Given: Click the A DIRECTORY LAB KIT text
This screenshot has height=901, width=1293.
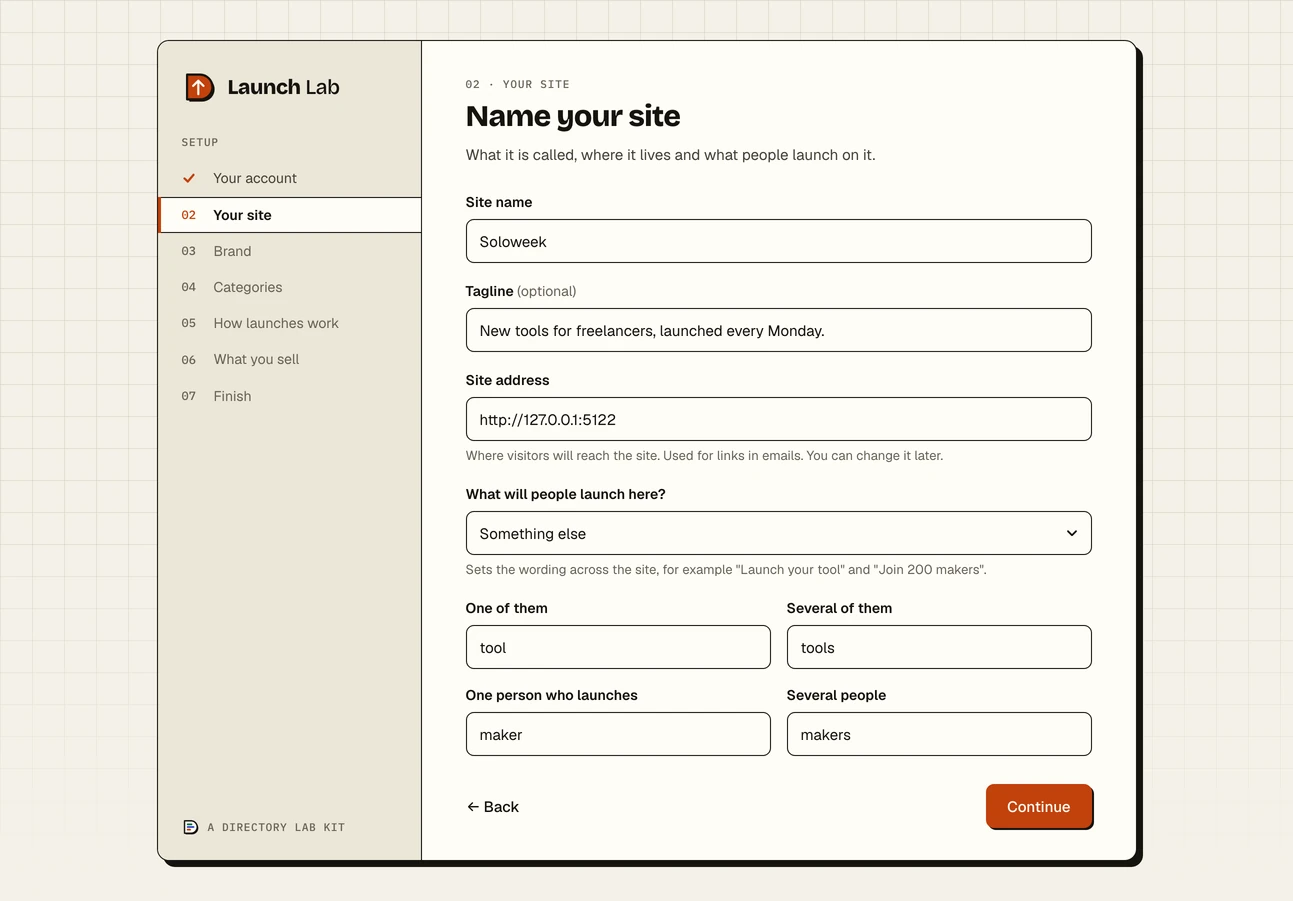Looking at the screenshot, I should 276,827.
